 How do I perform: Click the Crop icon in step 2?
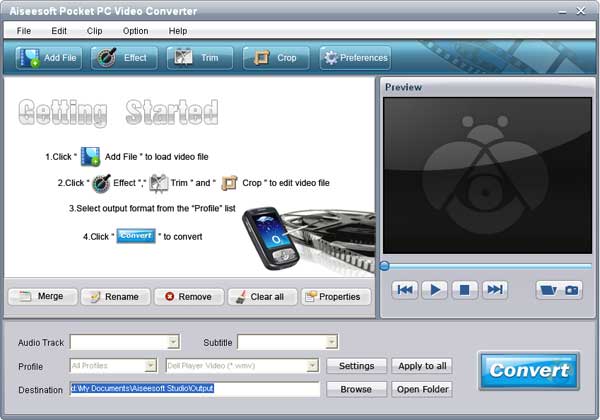229,183
